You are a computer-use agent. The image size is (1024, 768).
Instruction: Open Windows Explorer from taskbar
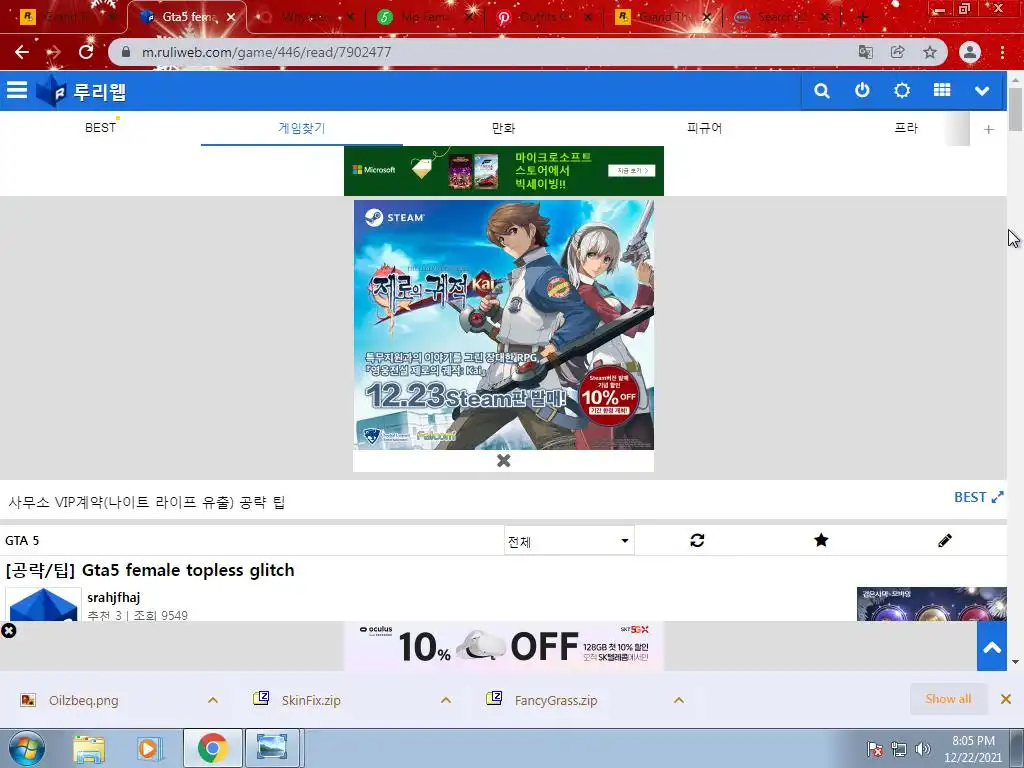click(x=89, y=748)
